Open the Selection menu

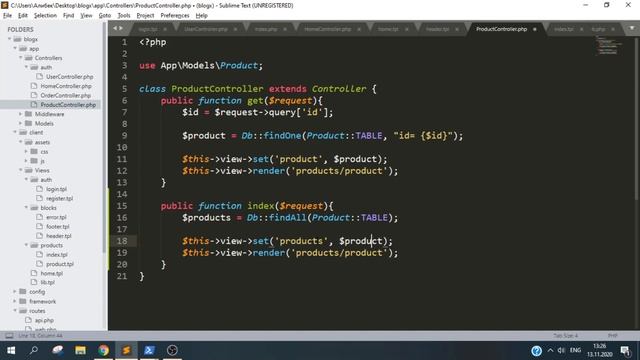(x=45, y=16)
